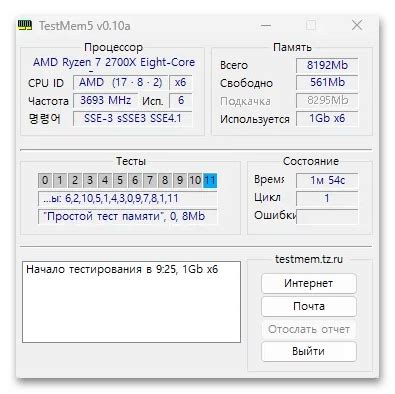Click the pagefile value 8295Mb
The width and height of the screenshot is (395, 394).
(327, 100)
